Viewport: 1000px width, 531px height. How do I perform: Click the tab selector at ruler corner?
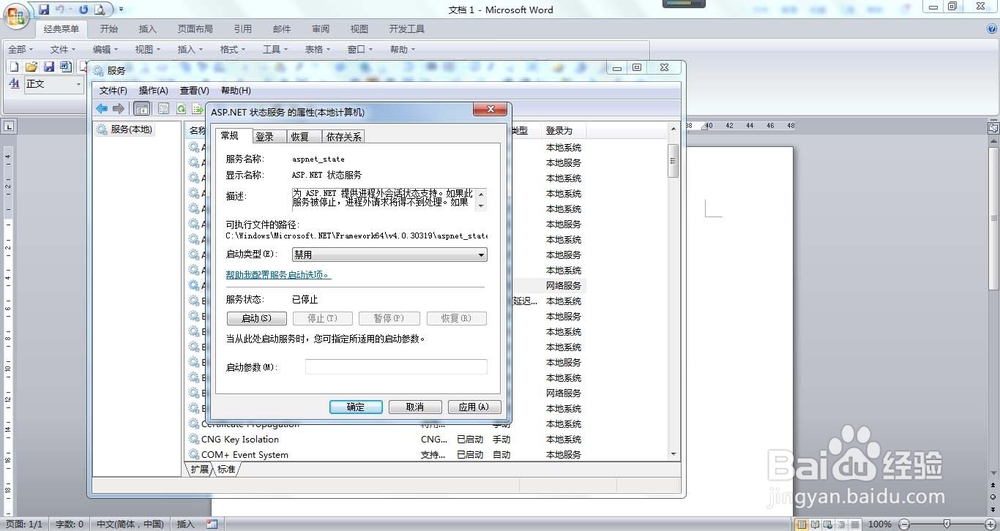pyautogui.click(x=9, y=126)
